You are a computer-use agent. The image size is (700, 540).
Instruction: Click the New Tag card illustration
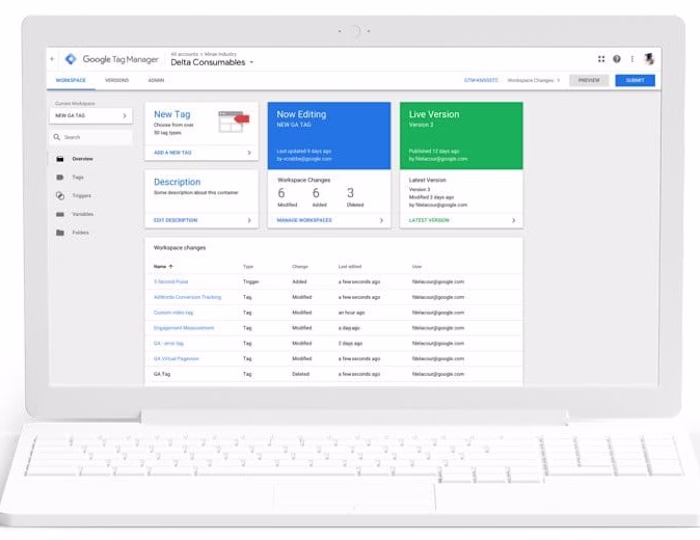pos(233,121)
